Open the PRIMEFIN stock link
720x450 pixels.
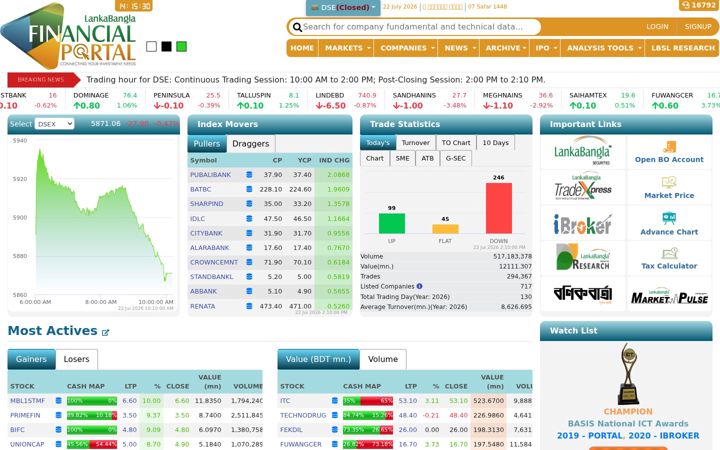(25, 415)
